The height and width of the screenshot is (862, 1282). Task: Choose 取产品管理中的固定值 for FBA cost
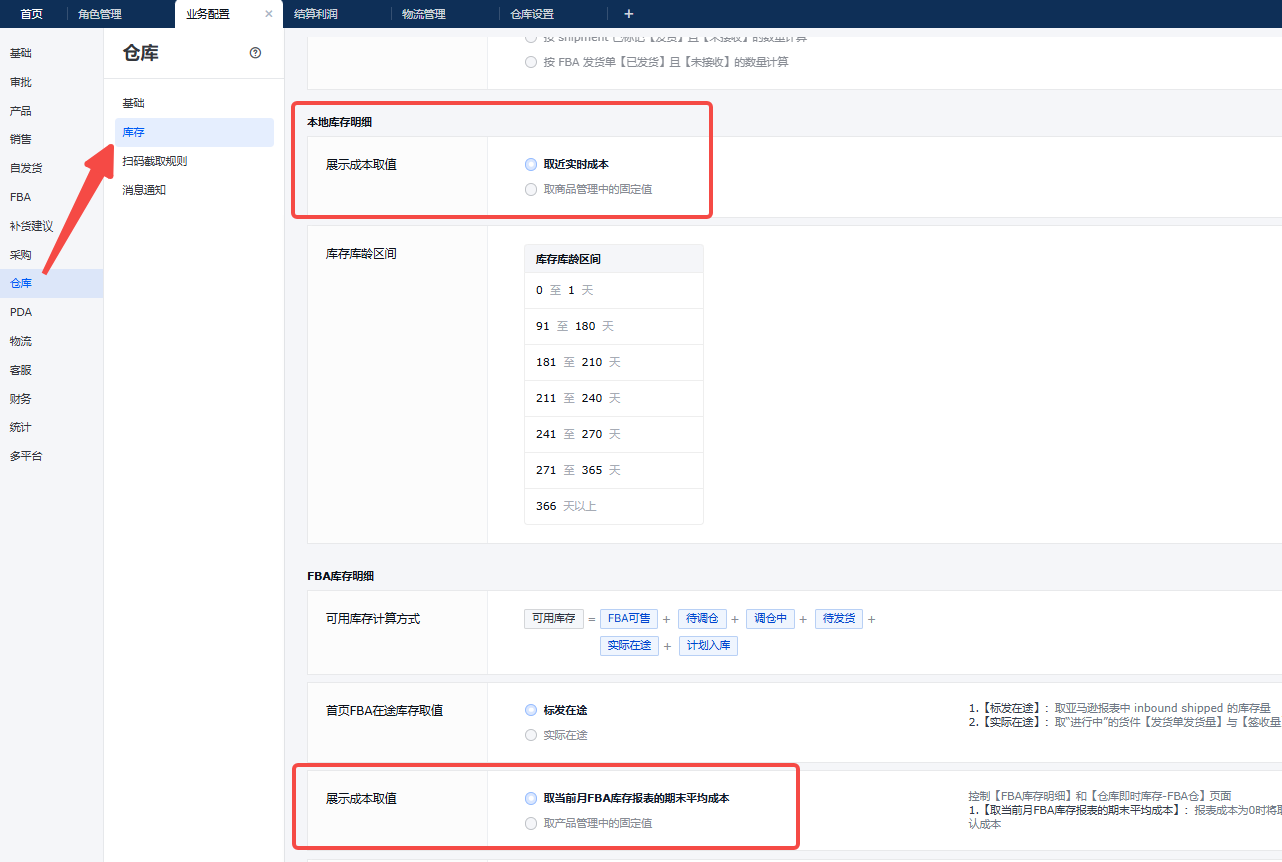[531, 823]
